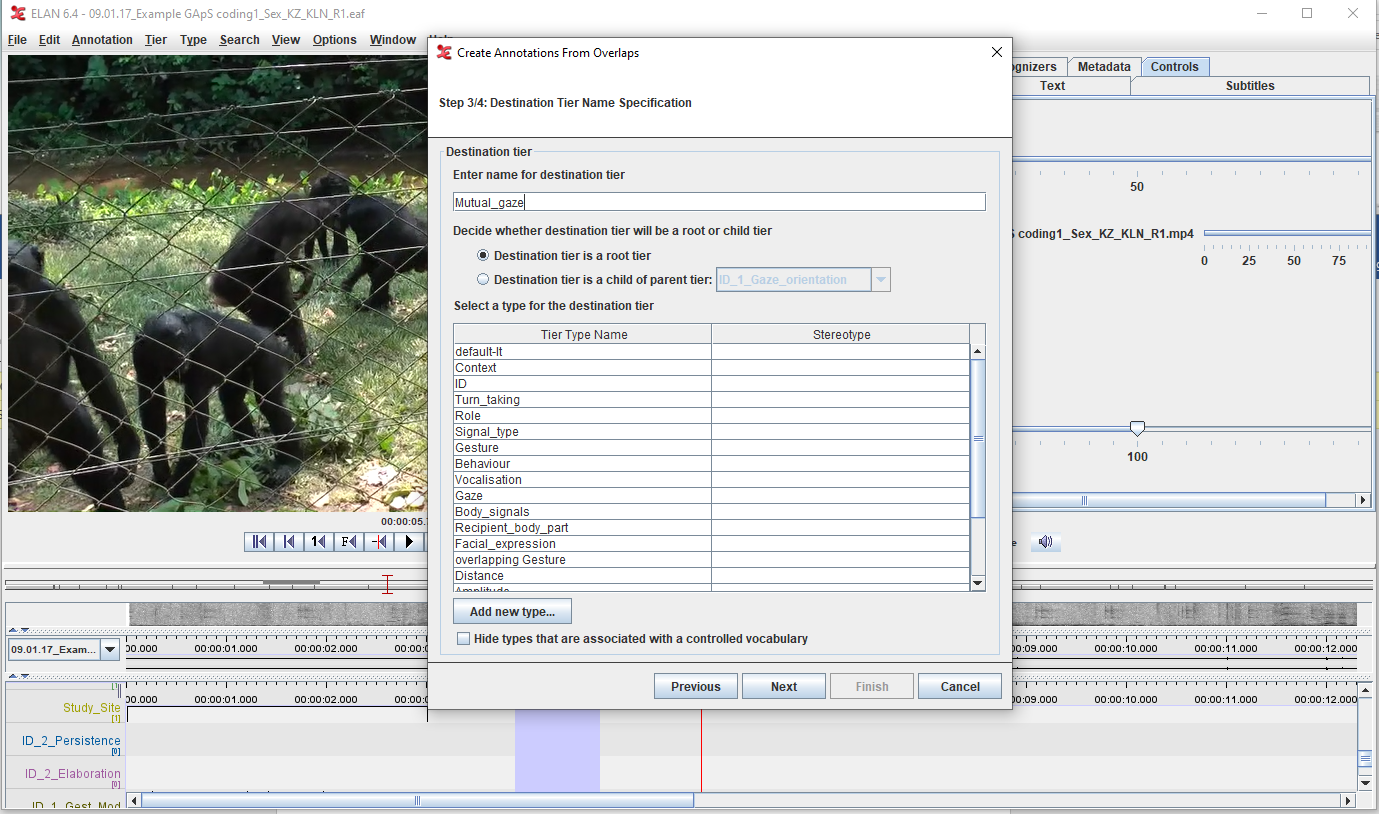Open the Search menu
This screenshot has height=814, width=1379.
click(240, 40)
